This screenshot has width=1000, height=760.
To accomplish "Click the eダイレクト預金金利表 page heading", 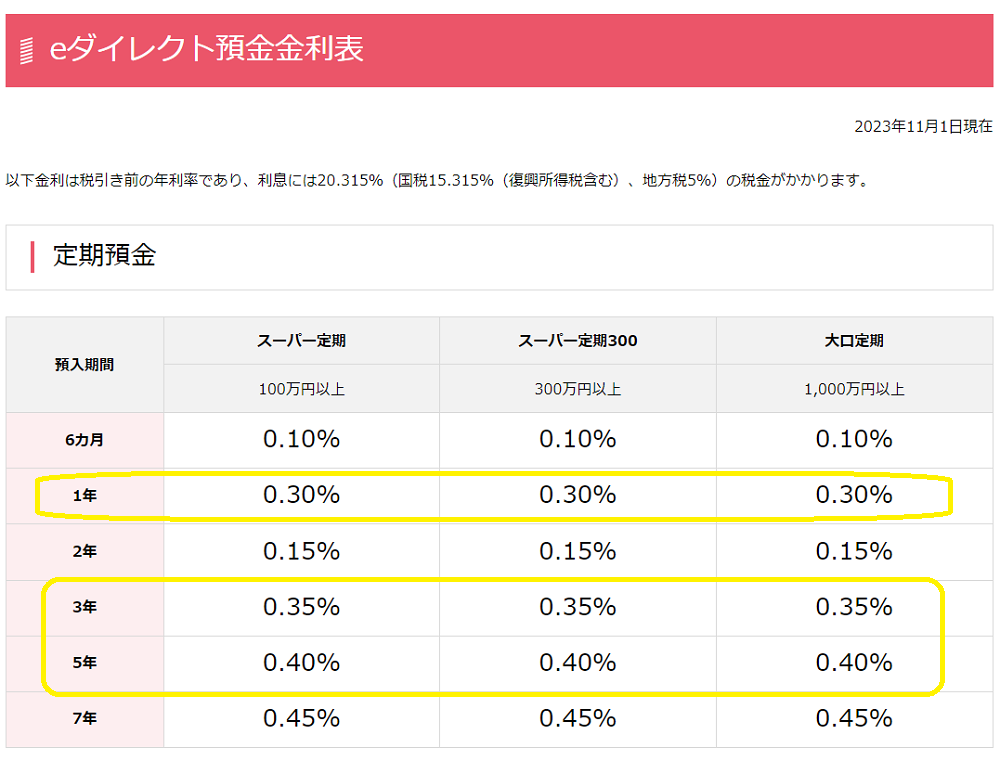I will 206,48.
